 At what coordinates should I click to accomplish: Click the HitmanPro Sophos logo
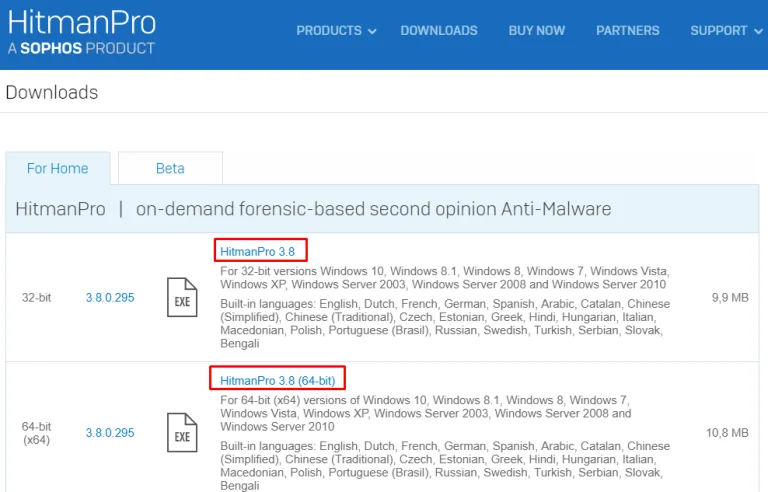click(x=81, y=32)
